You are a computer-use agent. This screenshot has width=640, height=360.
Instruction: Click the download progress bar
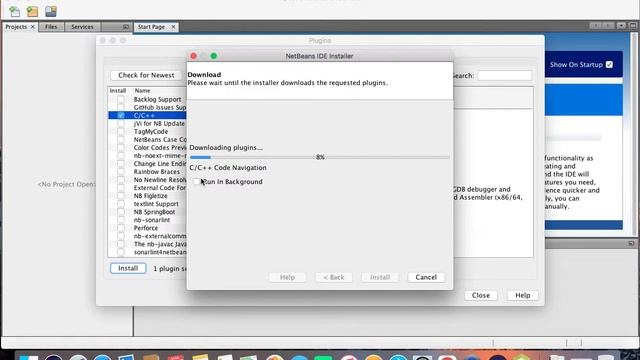pyautogui.click(x=320, y=157)
